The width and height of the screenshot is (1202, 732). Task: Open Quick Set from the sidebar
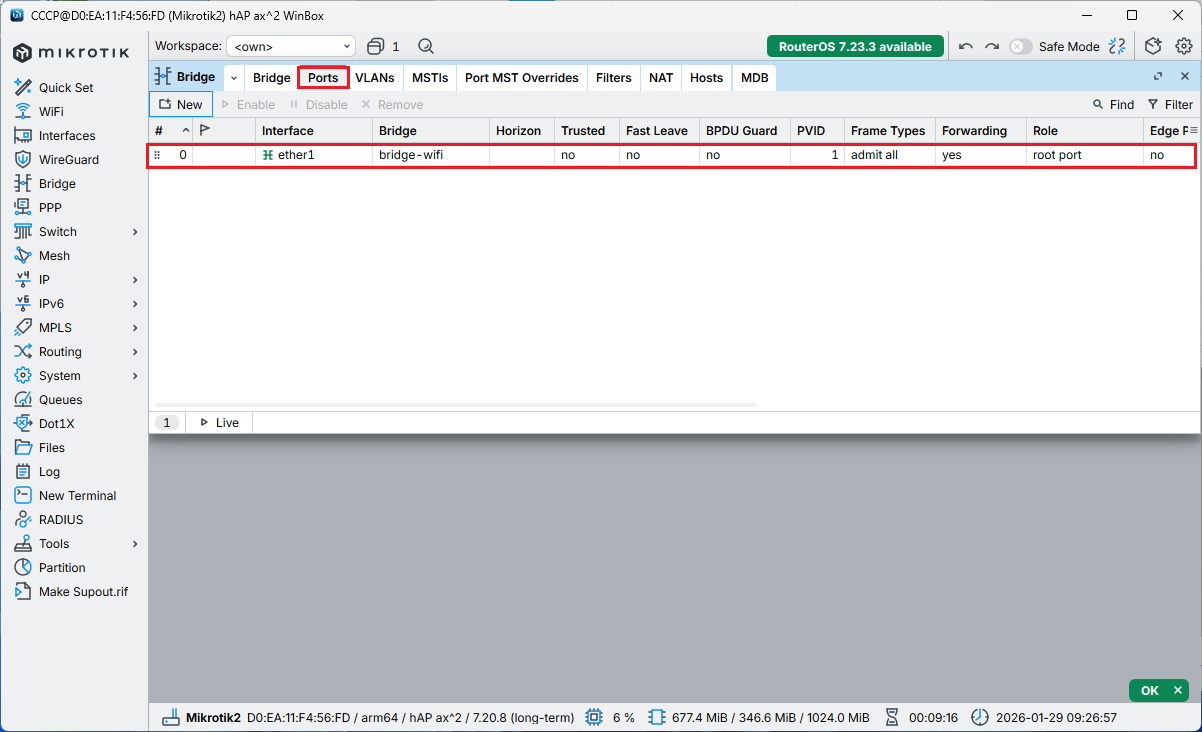(66, 87)
